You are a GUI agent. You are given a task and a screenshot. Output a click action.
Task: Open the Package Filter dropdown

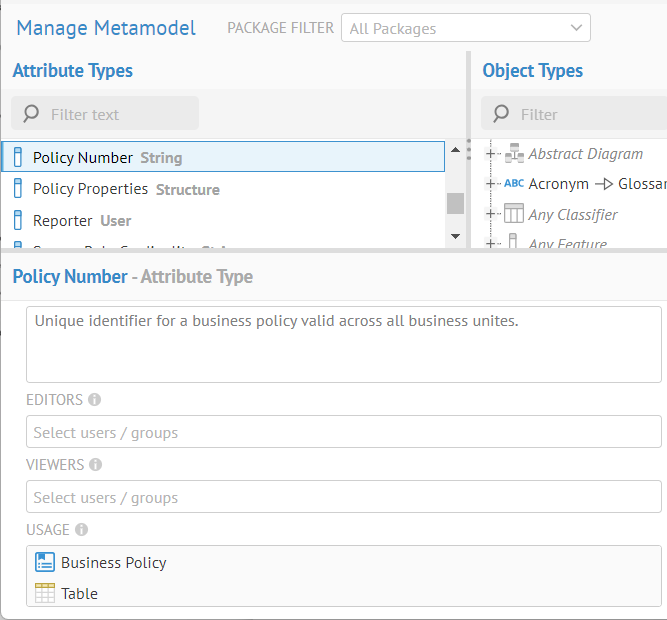[x=465, y=29]
